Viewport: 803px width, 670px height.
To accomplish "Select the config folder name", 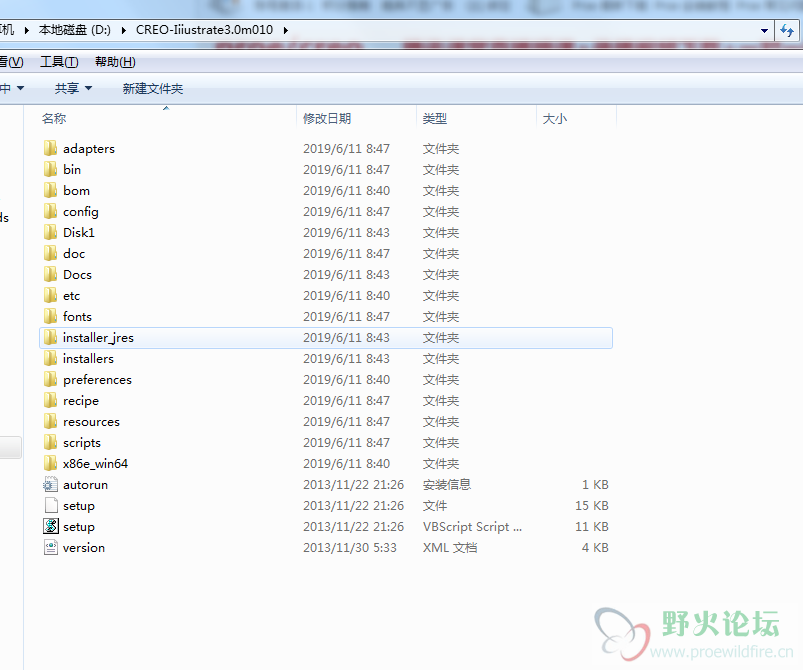I will point(80,212).
